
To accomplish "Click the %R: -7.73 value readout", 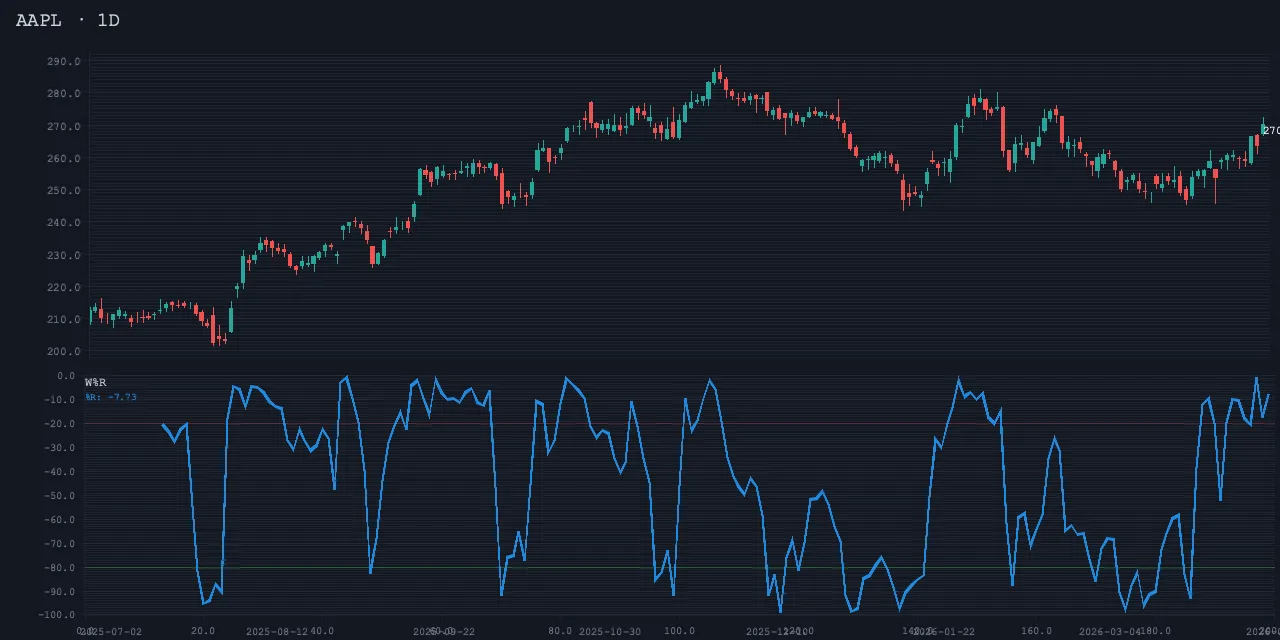I will coord(111,397).
